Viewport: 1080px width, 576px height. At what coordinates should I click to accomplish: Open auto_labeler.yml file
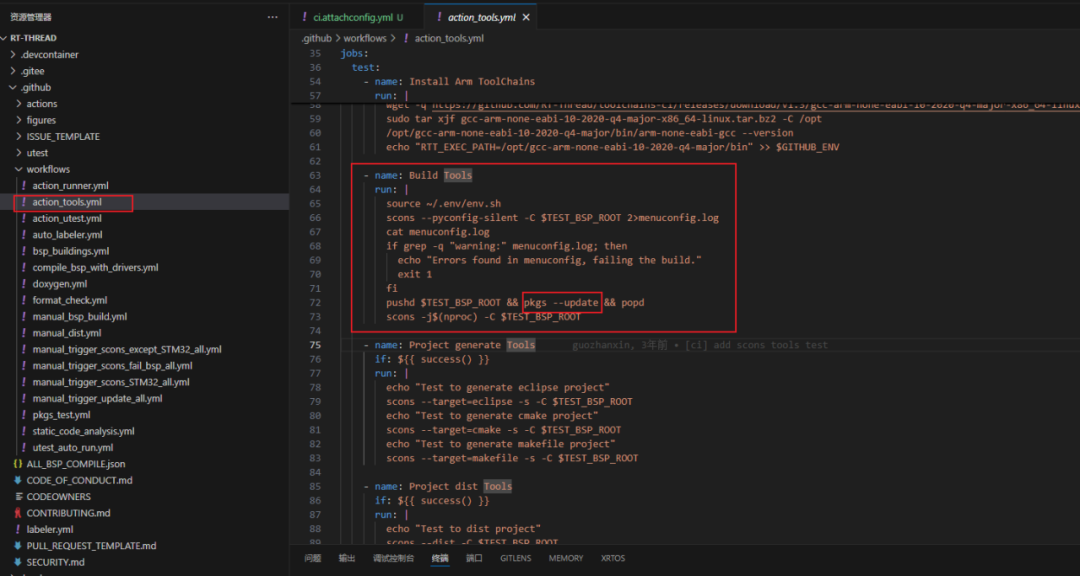coord(67,235)
